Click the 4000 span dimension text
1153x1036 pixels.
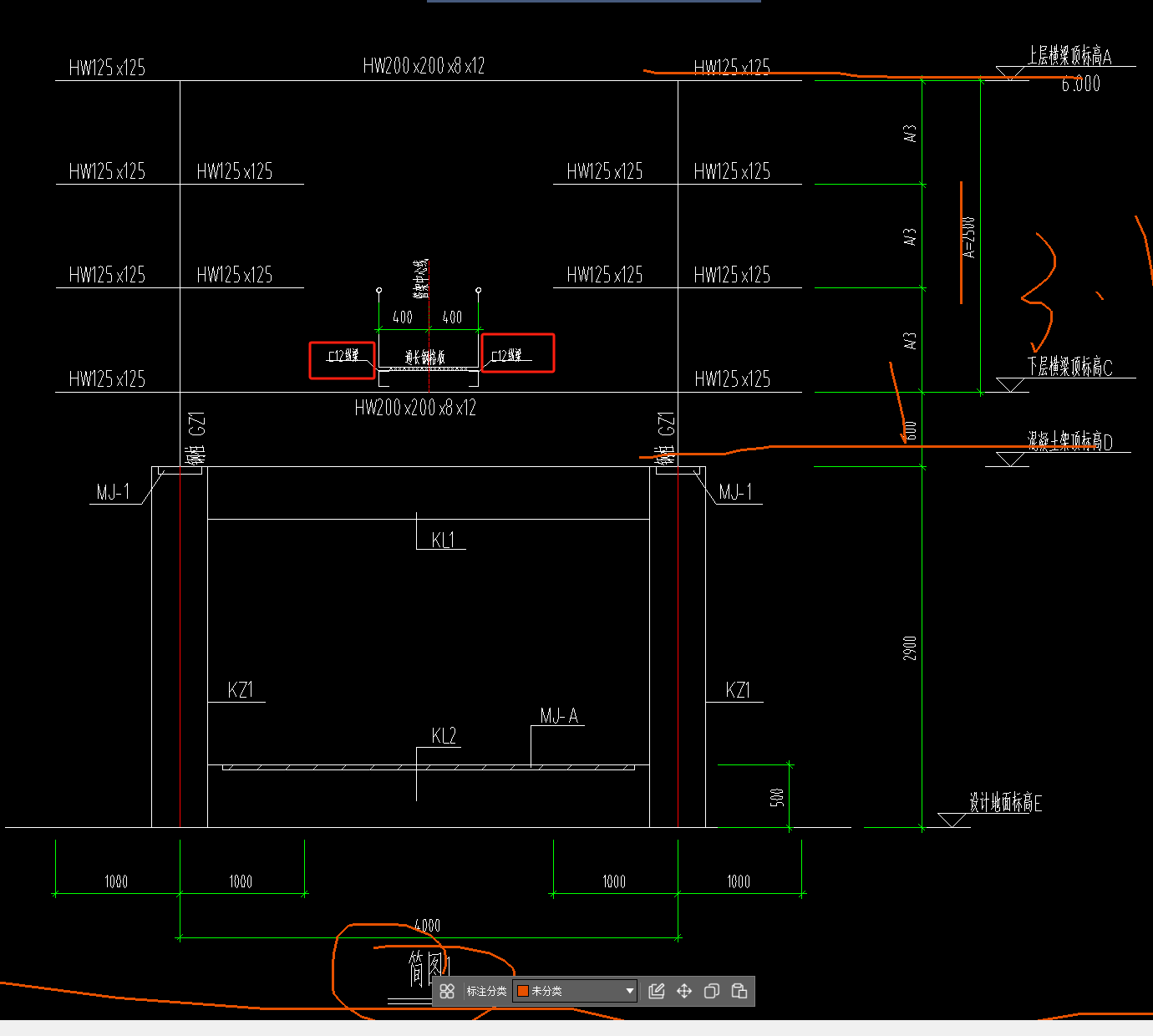[x=428, y=925]
